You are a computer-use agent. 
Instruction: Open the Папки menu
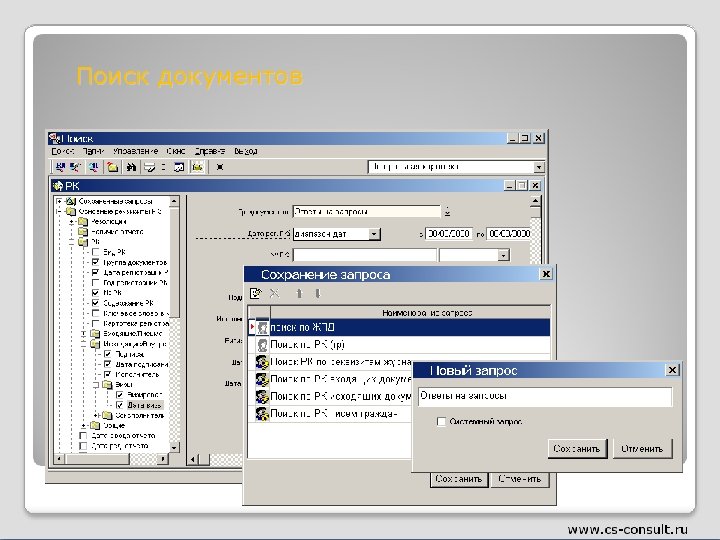coord(94,151)
